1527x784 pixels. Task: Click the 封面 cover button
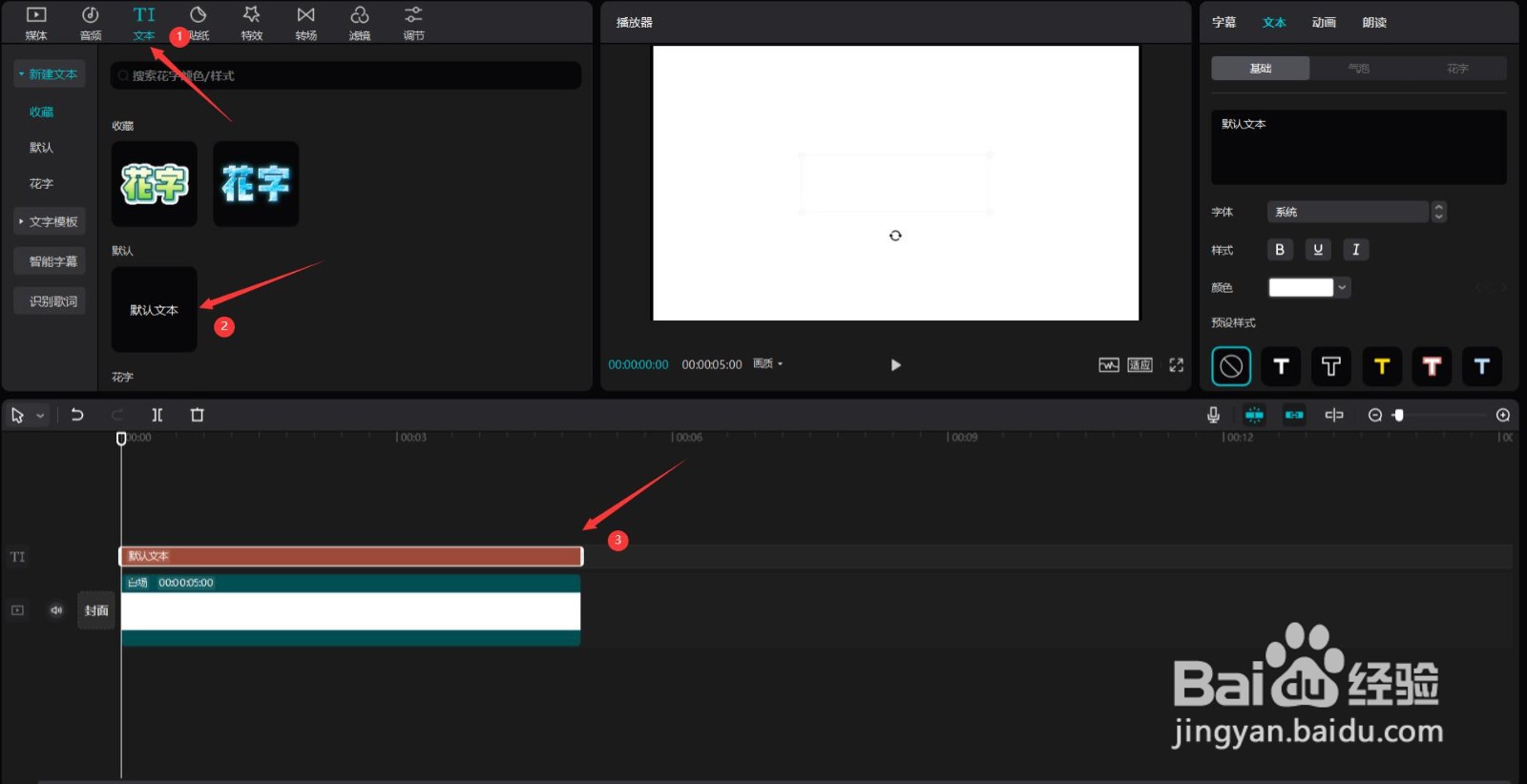(96, 610)
